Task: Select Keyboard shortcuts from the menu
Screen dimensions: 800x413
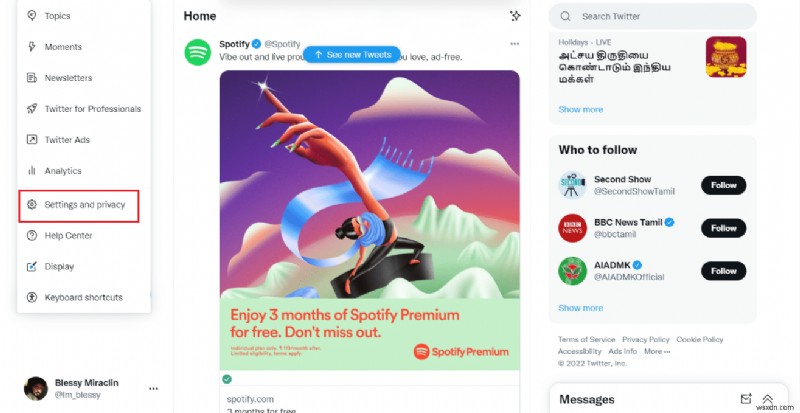Action: coord(83,297)
